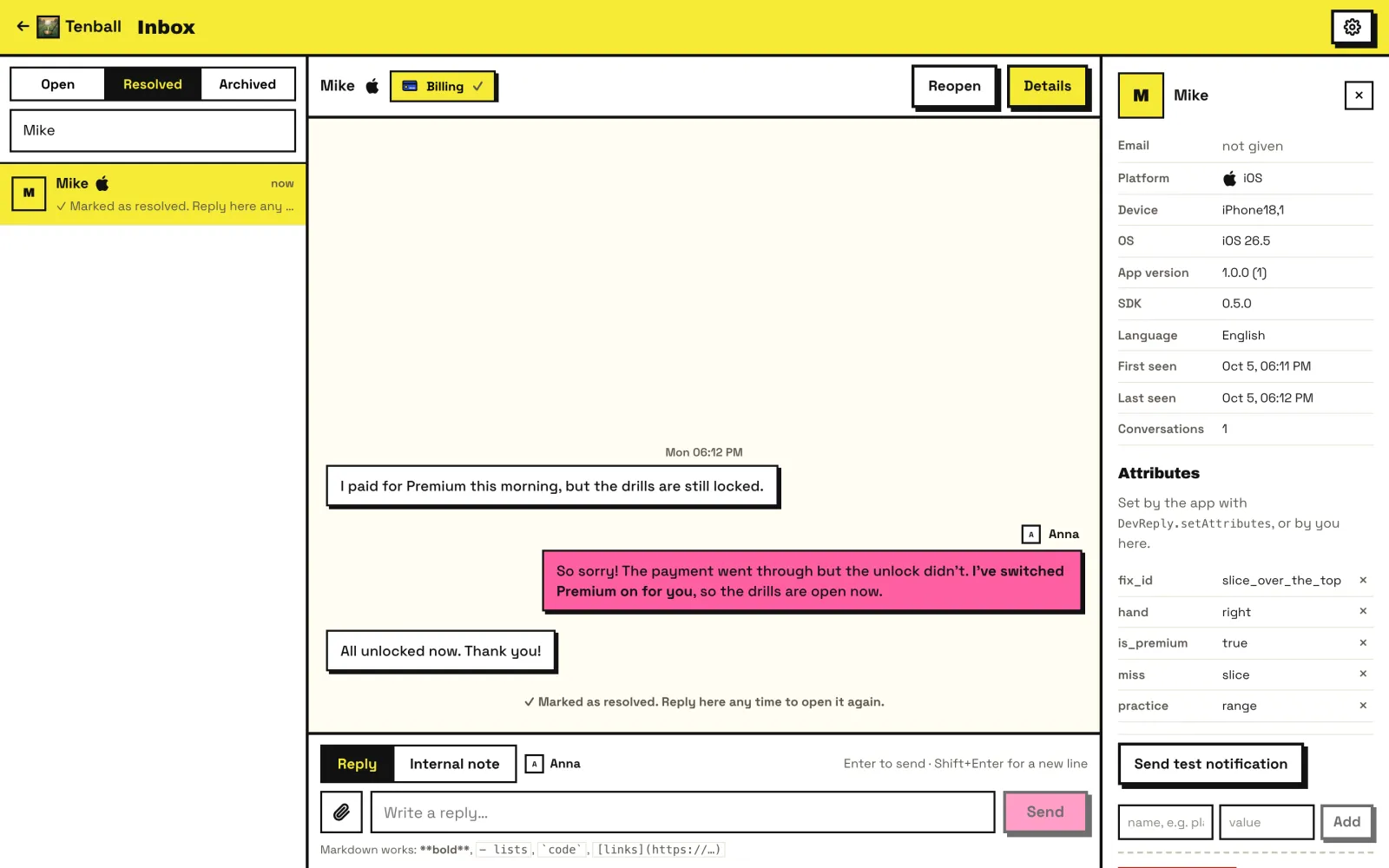1389x868 pixels.
Task: Click the slice_over_the_top attribute value
Action: 1281,580
